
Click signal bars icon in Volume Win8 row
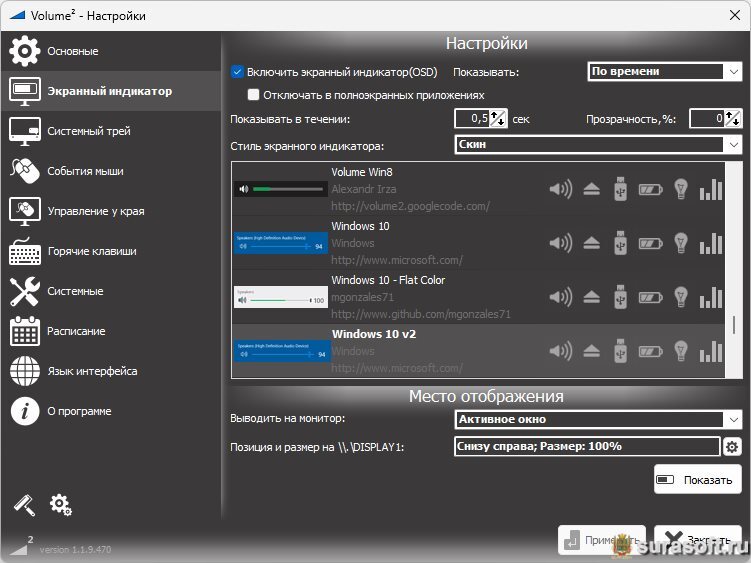[x=711, y=188]
